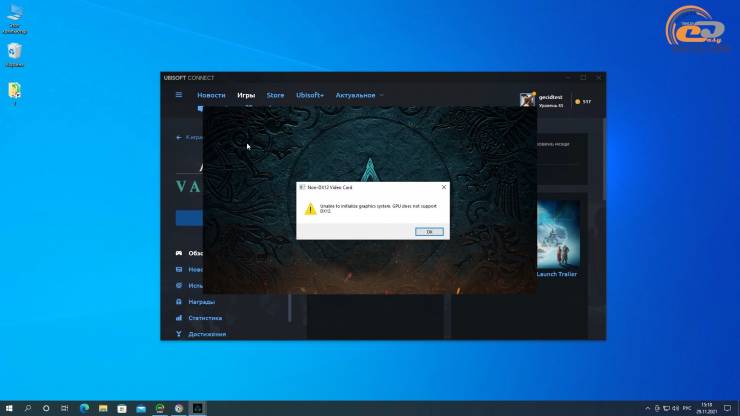Open the Store tab
The image size is (740, 416).
click(x=275, y=95)
